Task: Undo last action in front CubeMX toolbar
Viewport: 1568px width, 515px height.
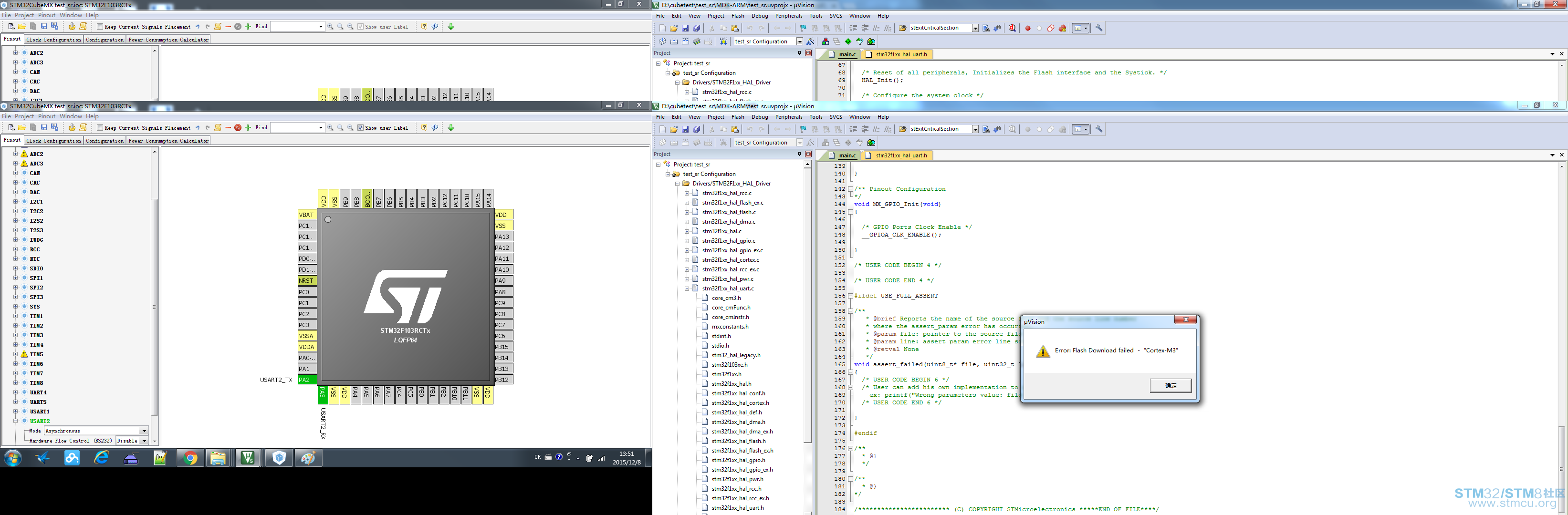Action: (x=197, y=128)
